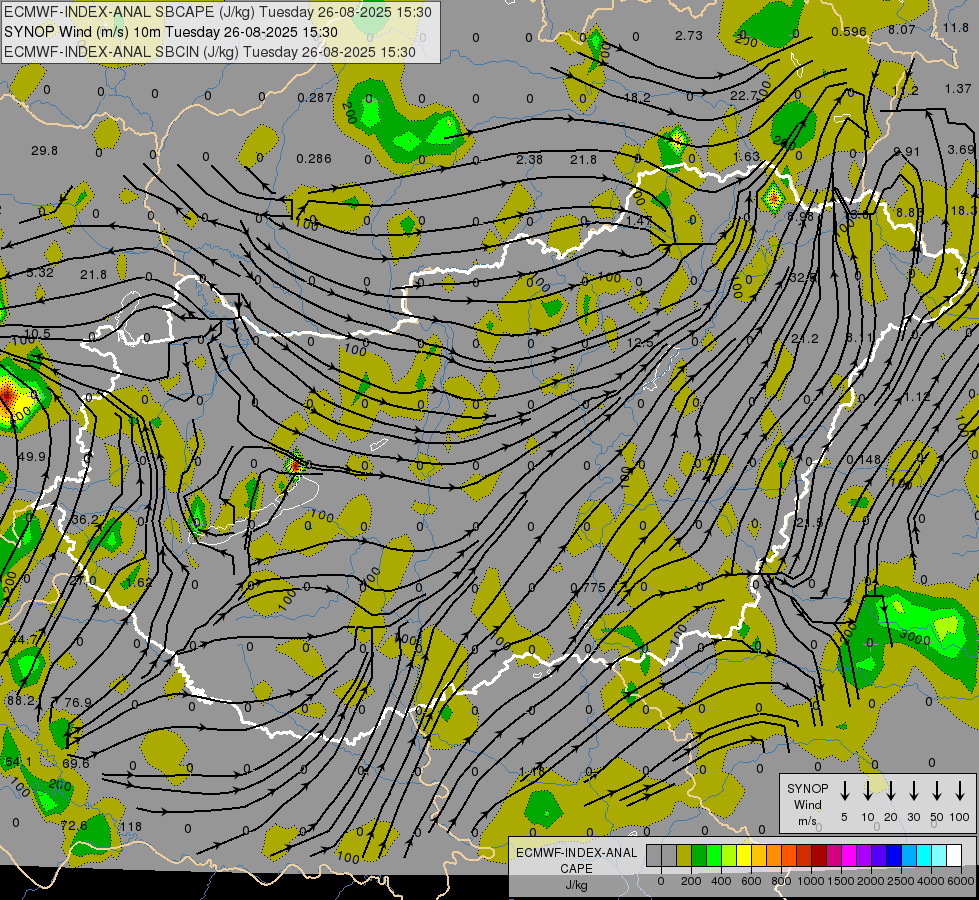Click the dark green swatch right of 200 tick
Image resolution: width=979 pixels, height=900 pixels.
pos(699,855)
